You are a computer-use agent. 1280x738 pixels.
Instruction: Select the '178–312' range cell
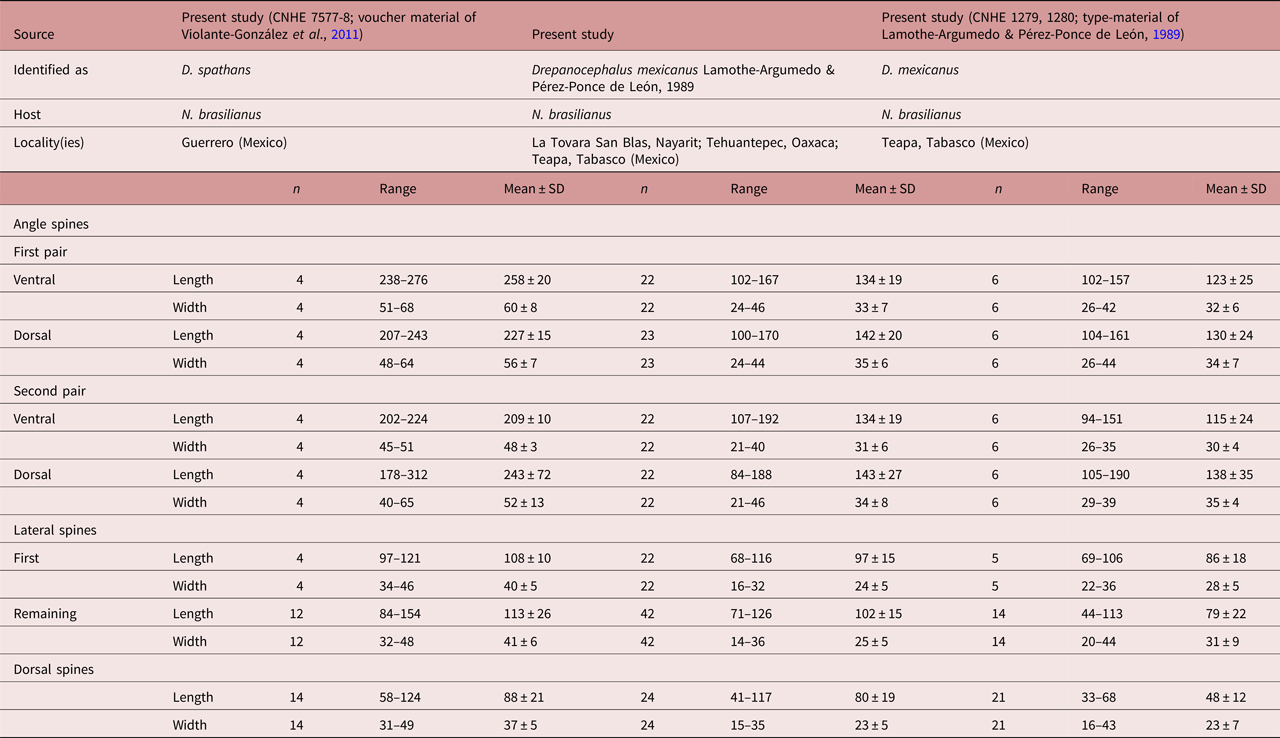(403, 475)
